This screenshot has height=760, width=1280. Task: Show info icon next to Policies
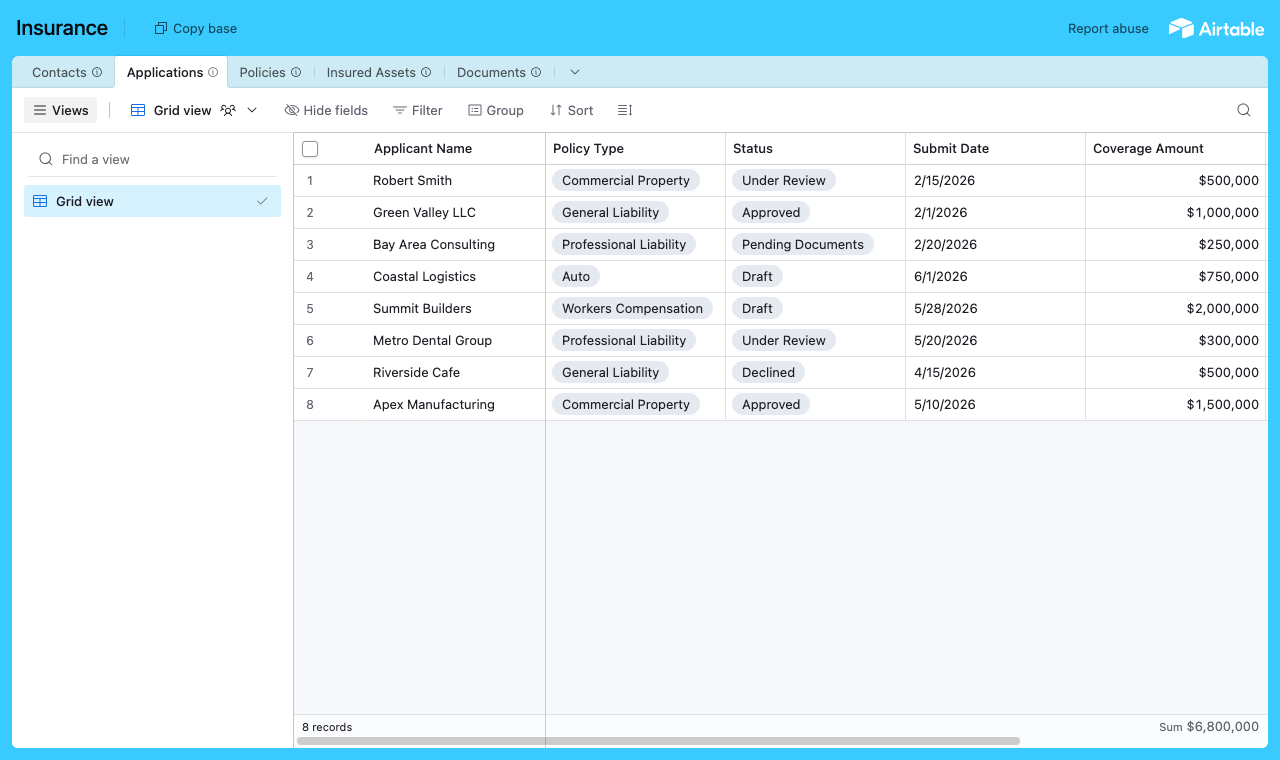point(296,72)
